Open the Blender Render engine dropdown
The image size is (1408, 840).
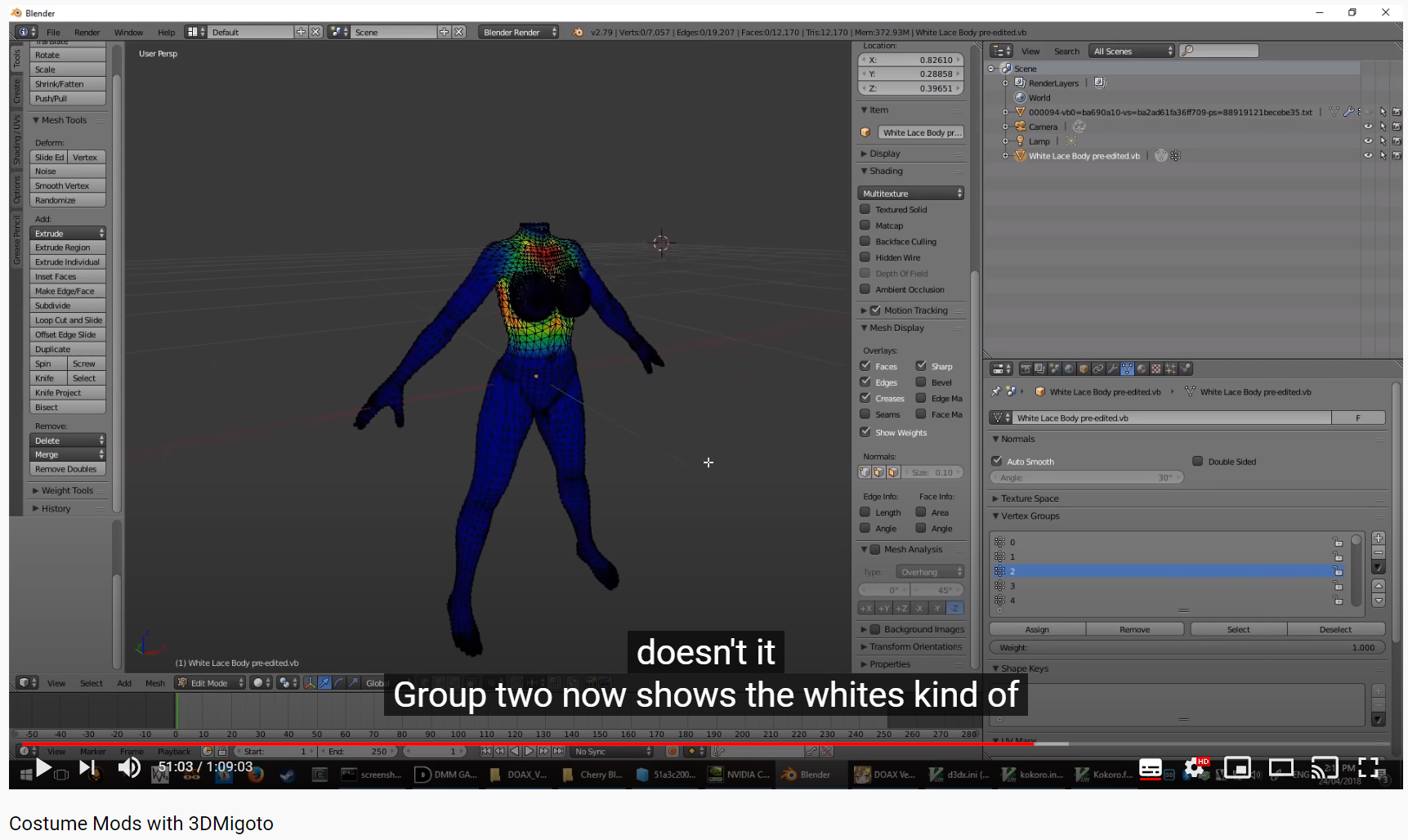coord(519,32)
